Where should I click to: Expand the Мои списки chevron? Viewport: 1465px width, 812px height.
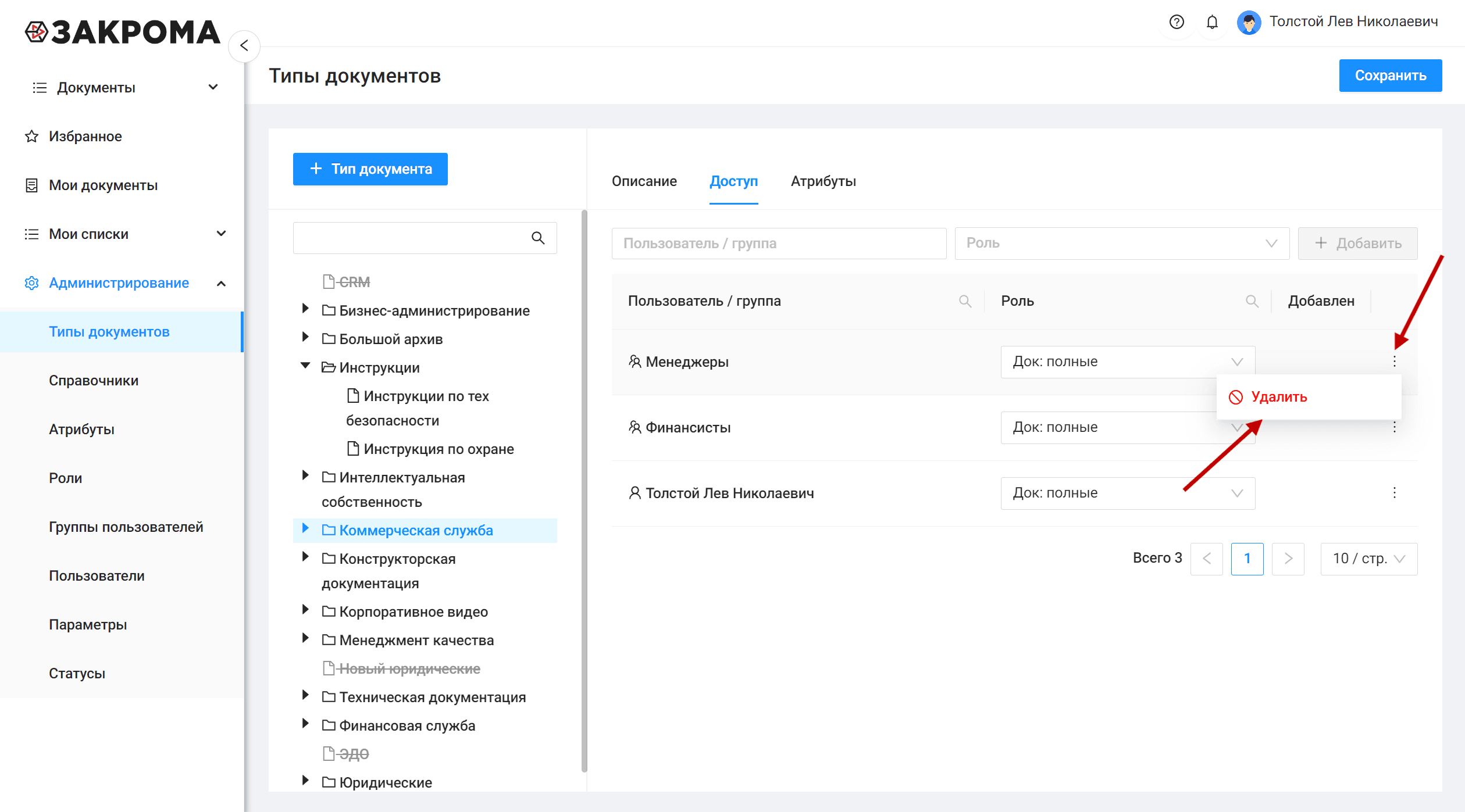tap(221, 234)
